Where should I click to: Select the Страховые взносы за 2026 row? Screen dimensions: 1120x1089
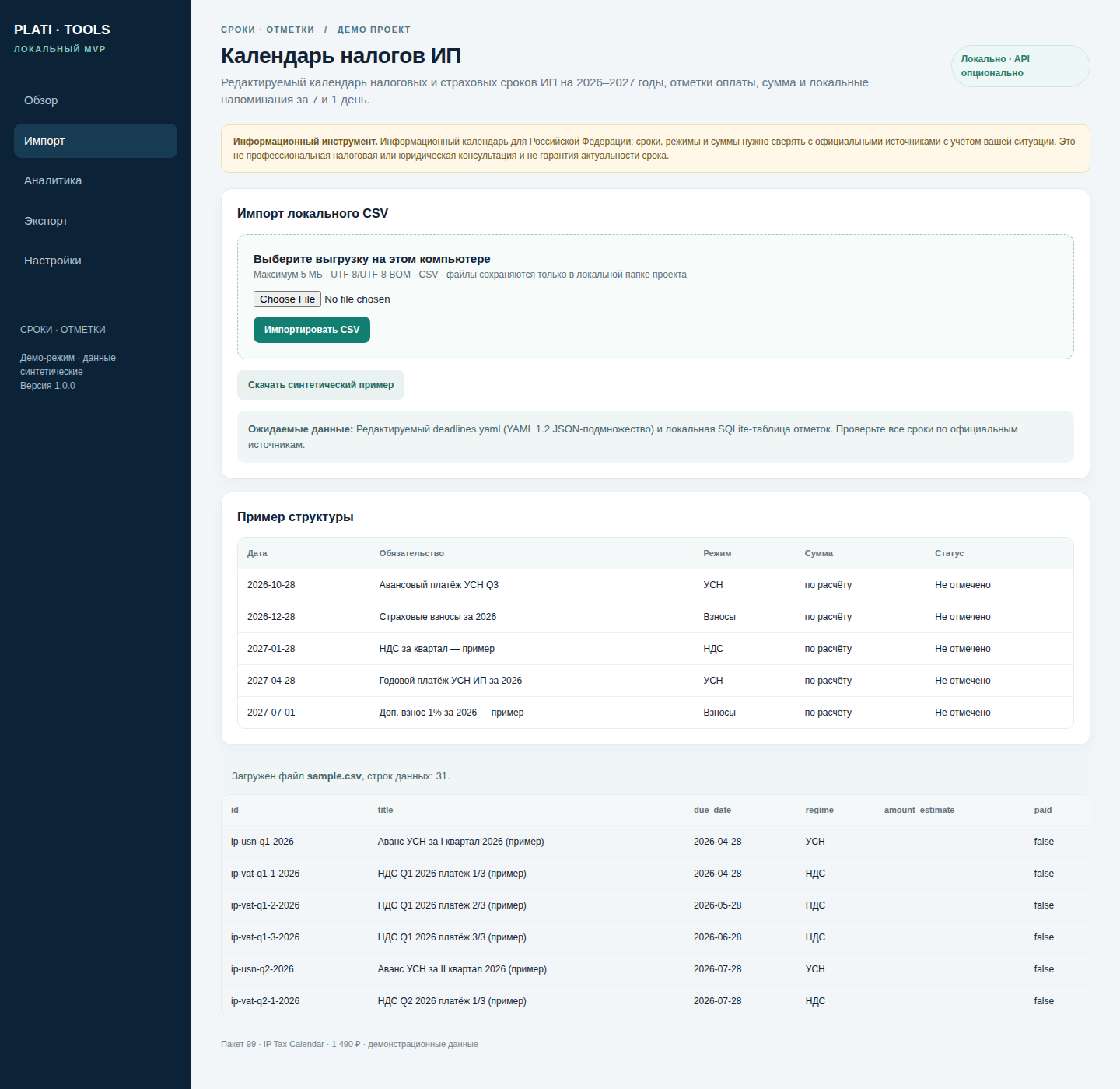coord(656,617)
